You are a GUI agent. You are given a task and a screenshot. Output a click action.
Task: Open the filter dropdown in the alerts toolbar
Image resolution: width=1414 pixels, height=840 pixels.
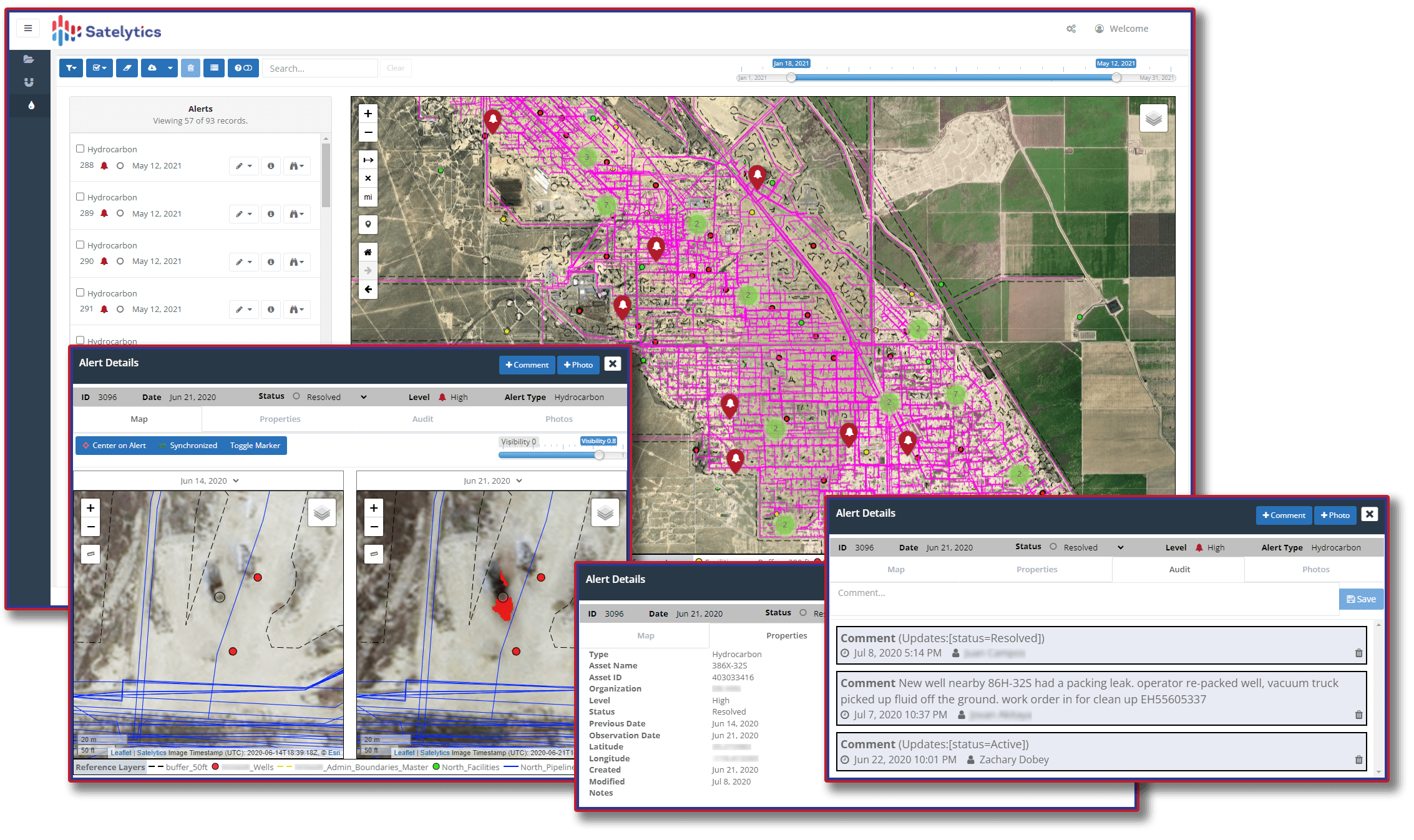[x=71, y=68]
